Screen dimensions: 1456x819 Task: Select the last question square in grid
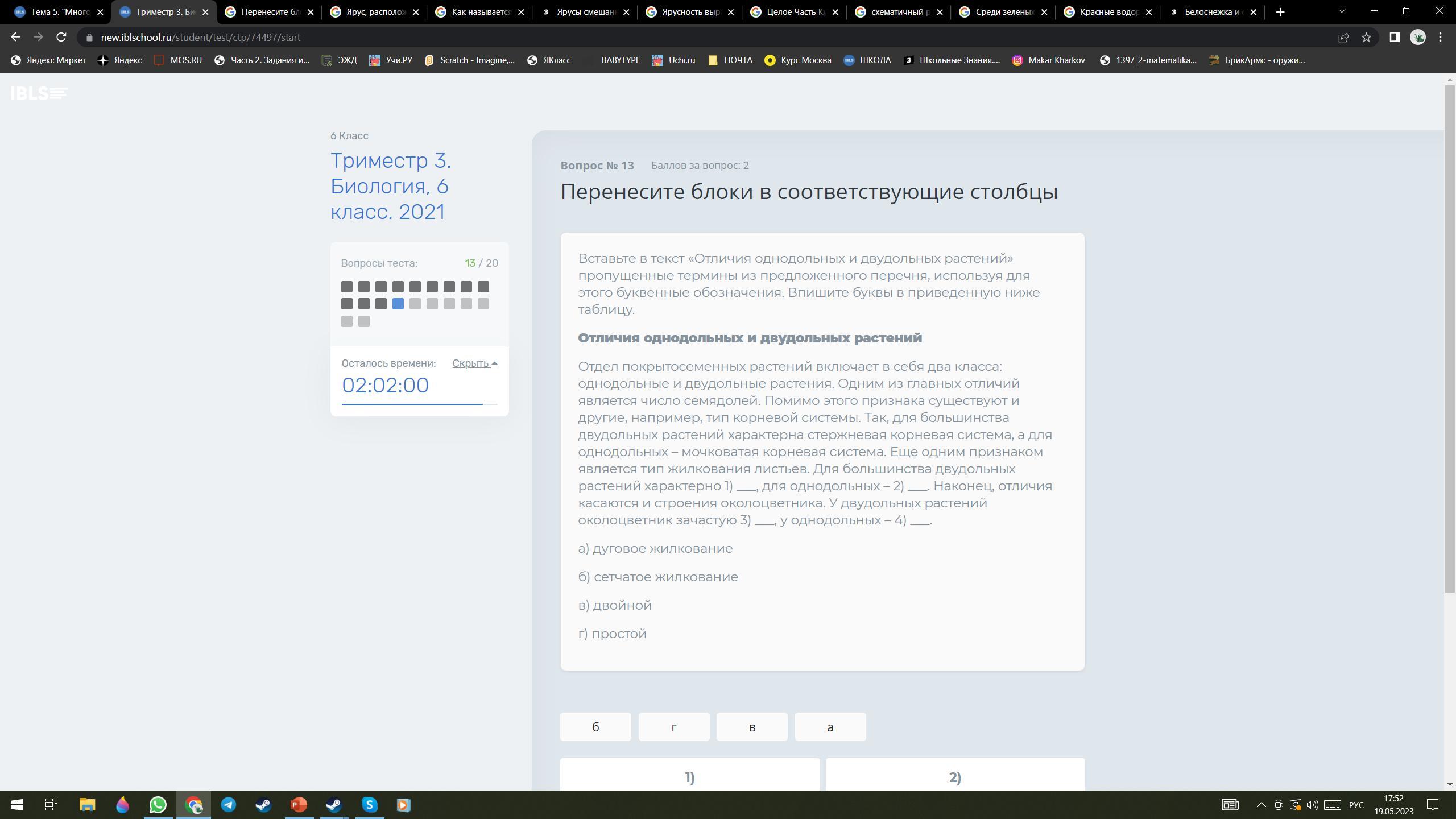coord(364,321)
